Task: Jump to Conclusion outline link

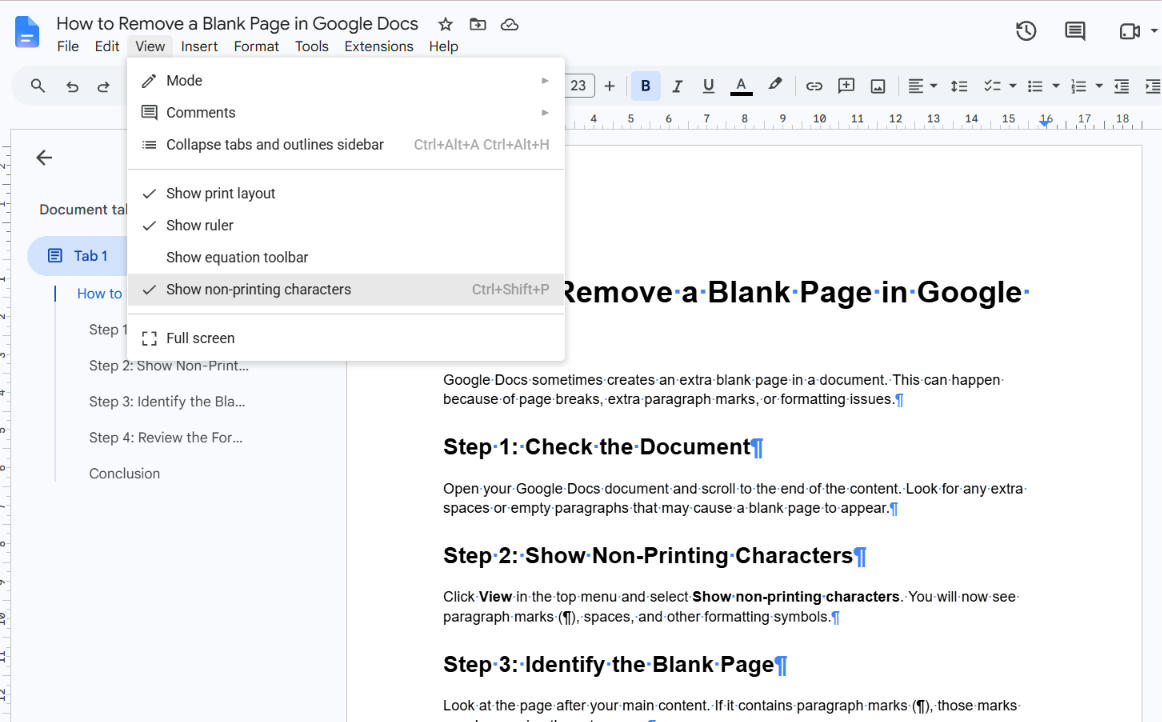Action: pyautogui.click(x=124, y=474)
